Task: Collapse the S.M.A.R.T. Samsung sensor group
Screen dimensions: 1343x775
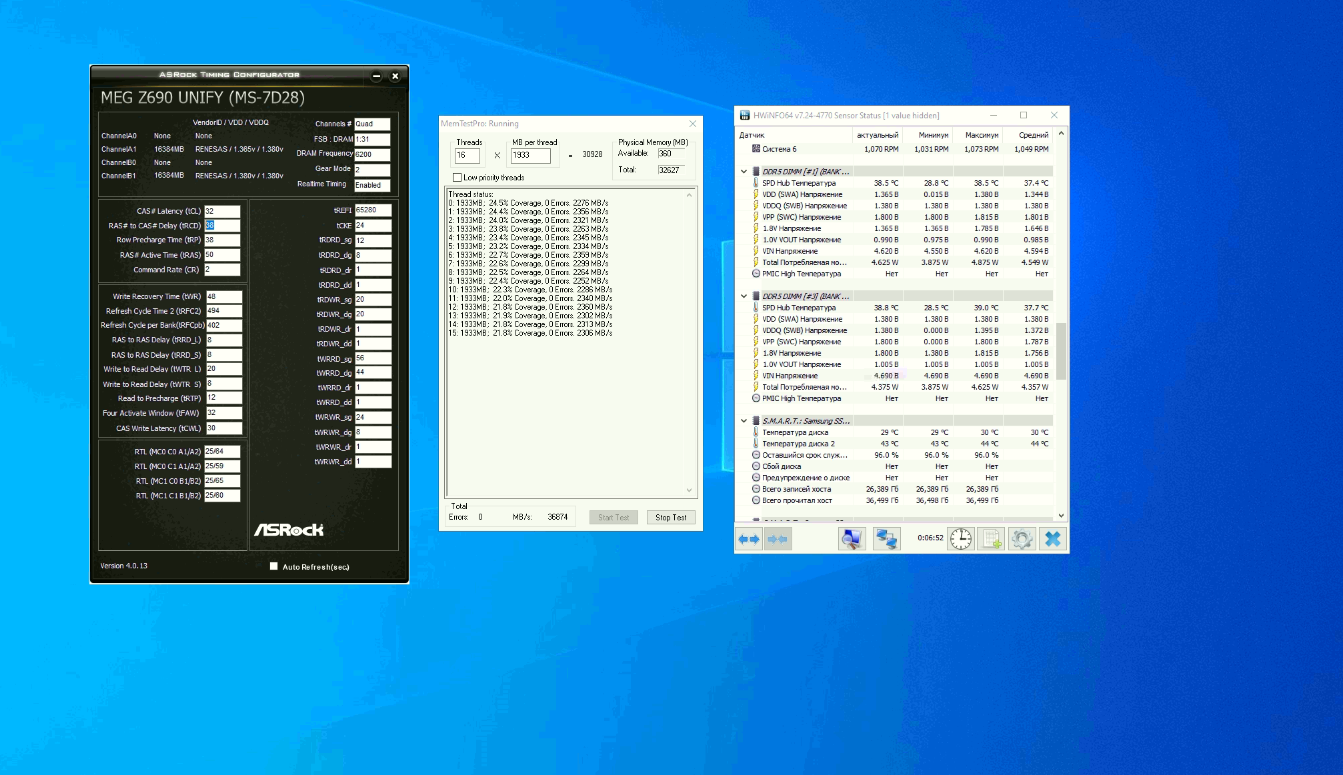Action: [x=743, y=421]
